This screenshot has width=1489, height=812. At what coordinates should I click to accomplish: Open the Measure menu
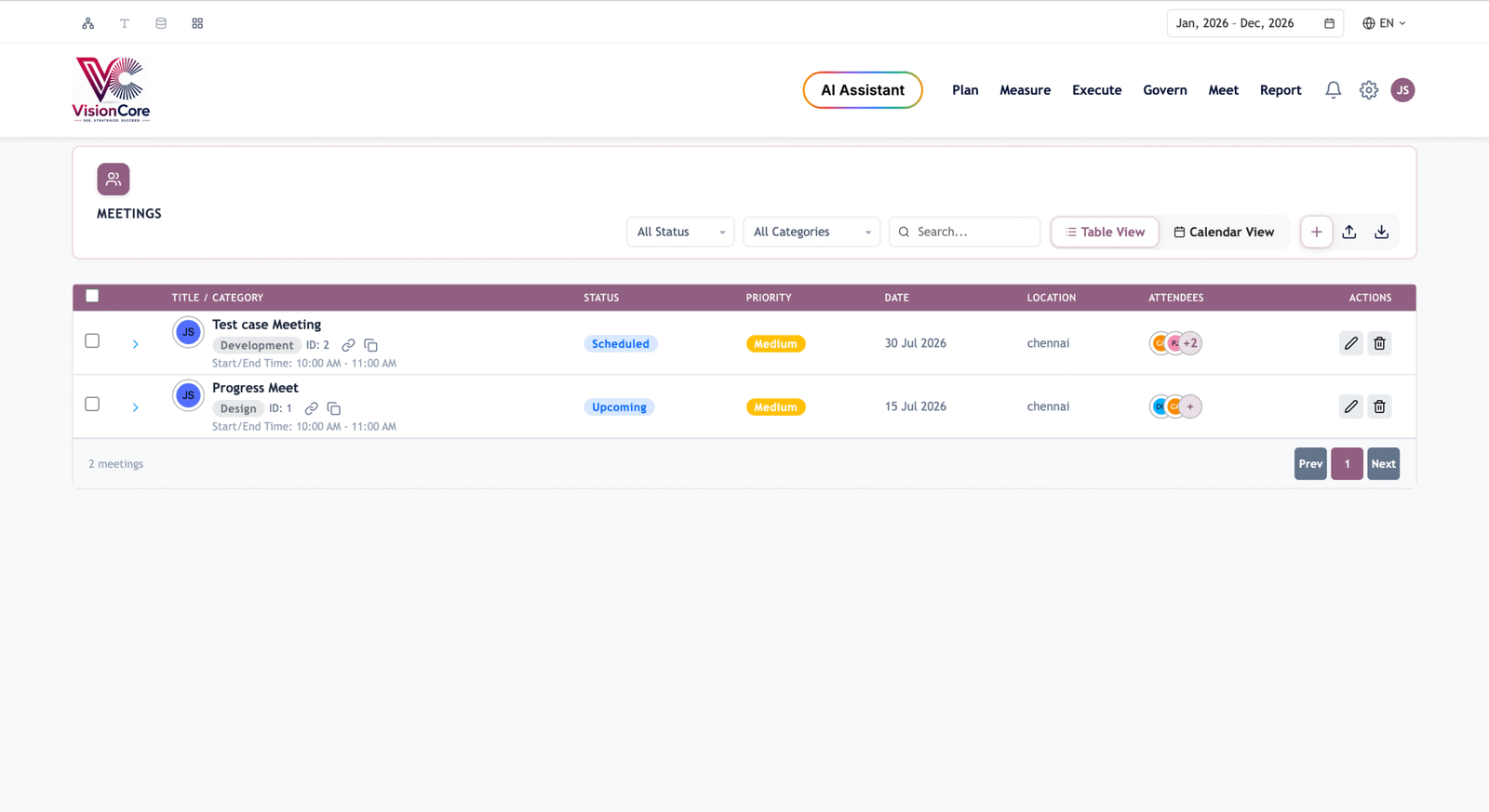tap(1026, 90)
